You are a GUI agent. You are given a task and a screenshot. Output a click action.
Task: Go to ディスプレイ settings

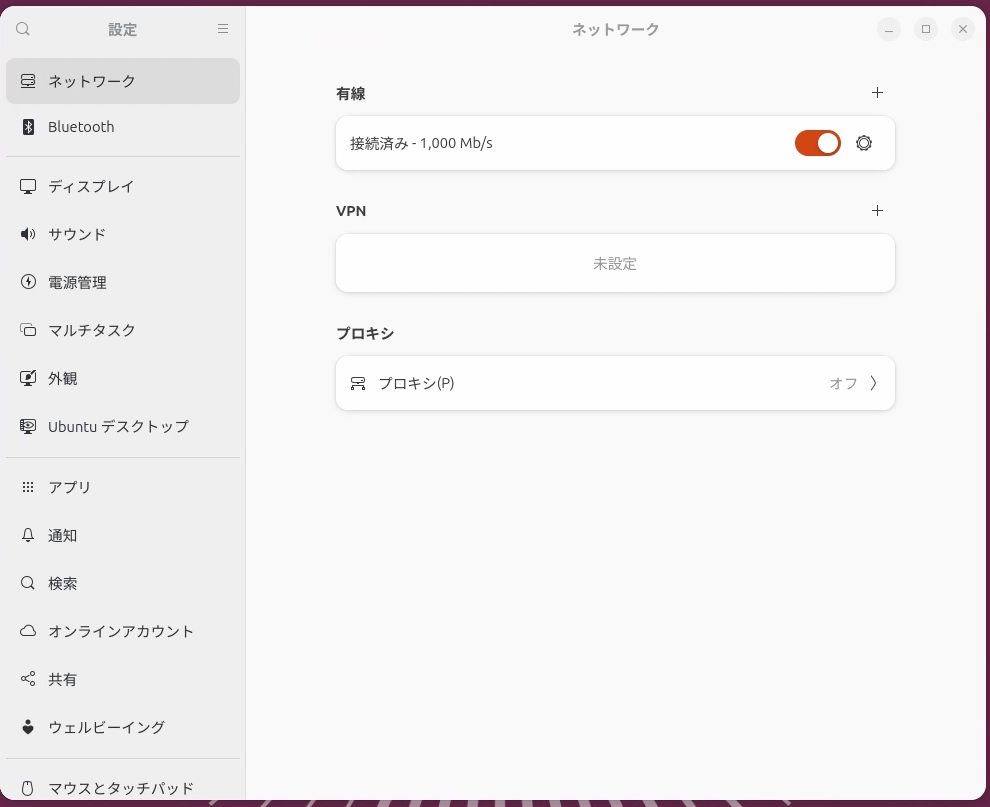tap(123, 186)
